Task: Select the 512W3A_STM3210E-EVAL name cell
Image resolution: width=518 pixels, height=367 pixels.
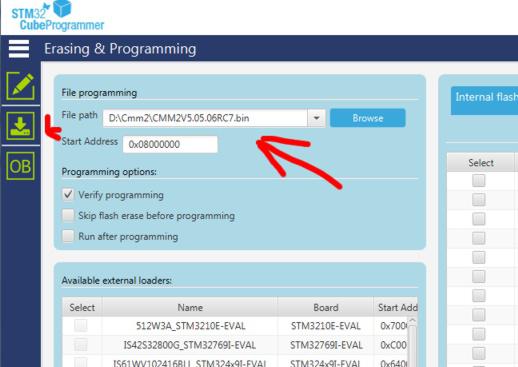Action: pos(190,326)
